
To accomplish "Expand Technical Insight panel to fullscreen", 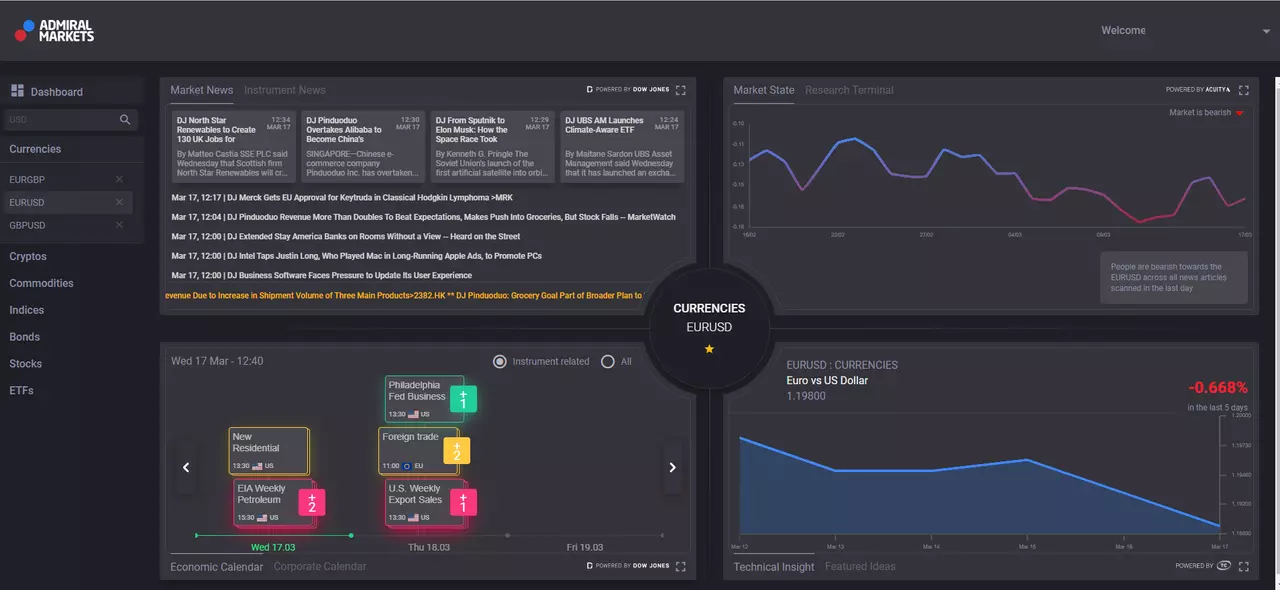I will click(1244, 566).
